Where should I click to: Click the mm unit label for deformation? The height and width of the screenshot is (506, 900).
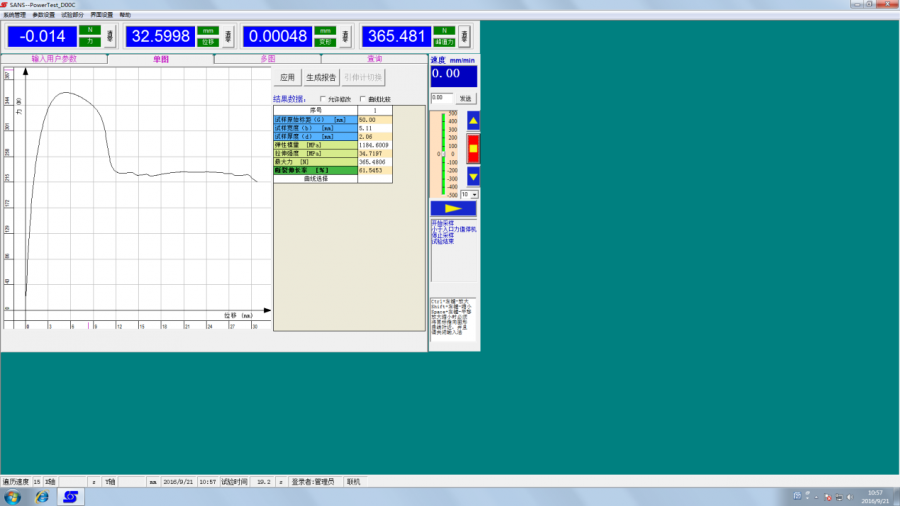pyautogui.click(x=325, y=30)
